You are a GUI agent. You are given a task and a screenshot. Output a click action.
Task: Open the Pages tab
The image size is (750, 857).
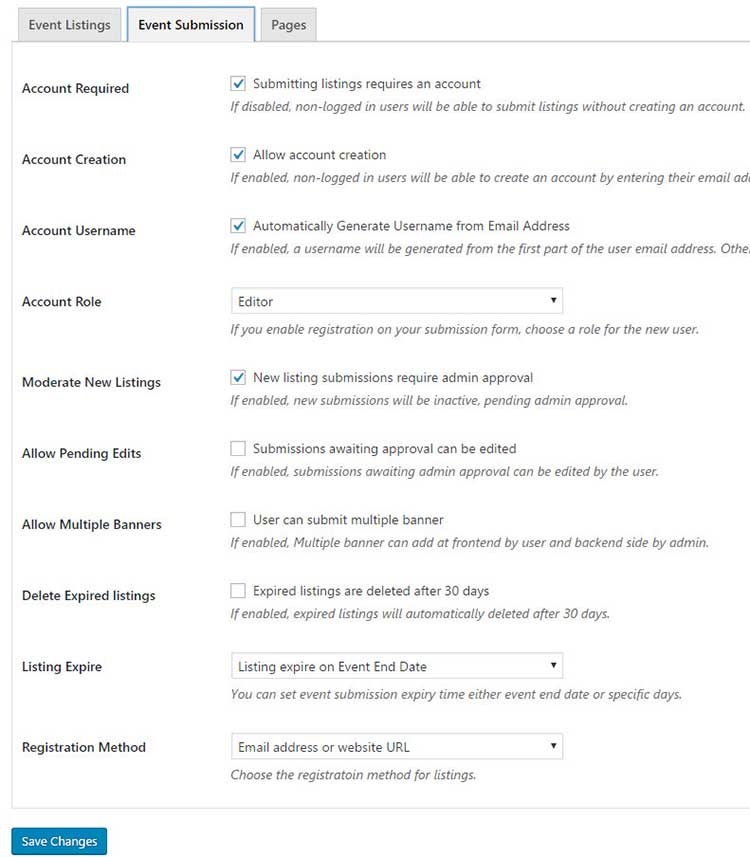coord(288,25)
